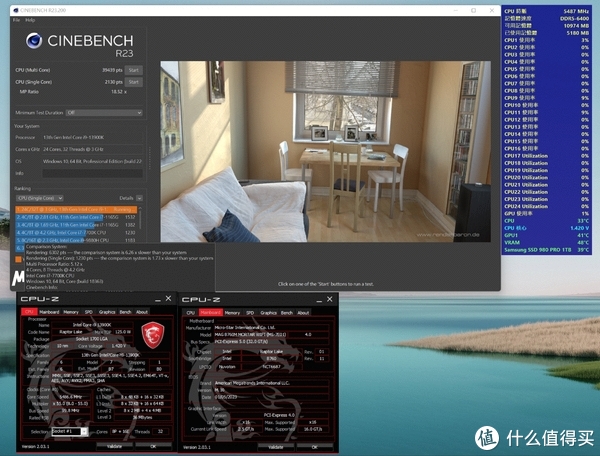Click the rendered room image
The image size is (600, 456).
coord(325,151)
